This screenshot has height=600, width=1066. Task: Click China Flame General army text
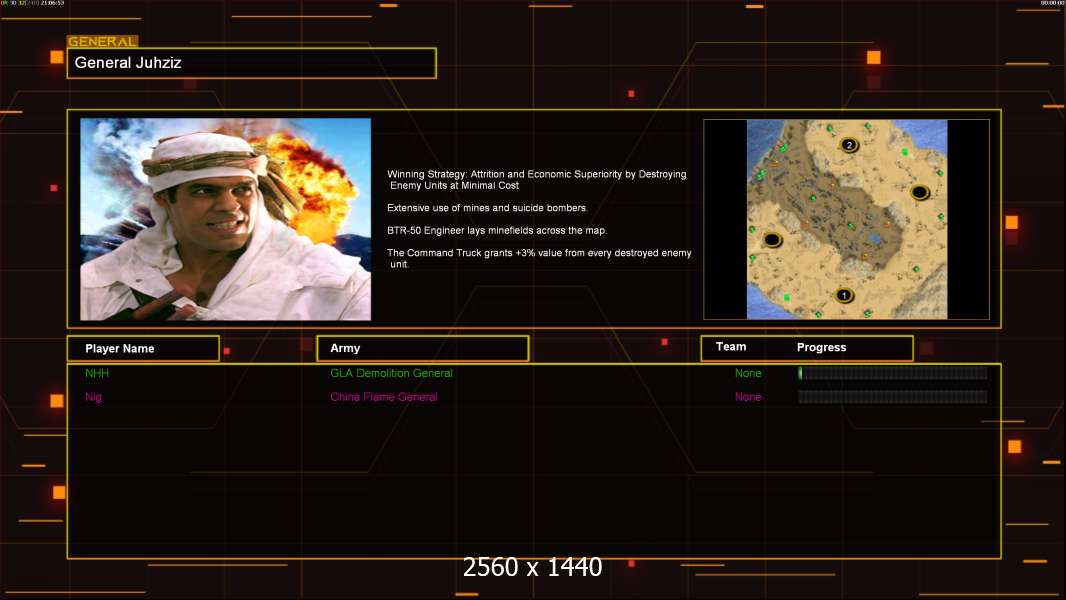coord(383,397)
